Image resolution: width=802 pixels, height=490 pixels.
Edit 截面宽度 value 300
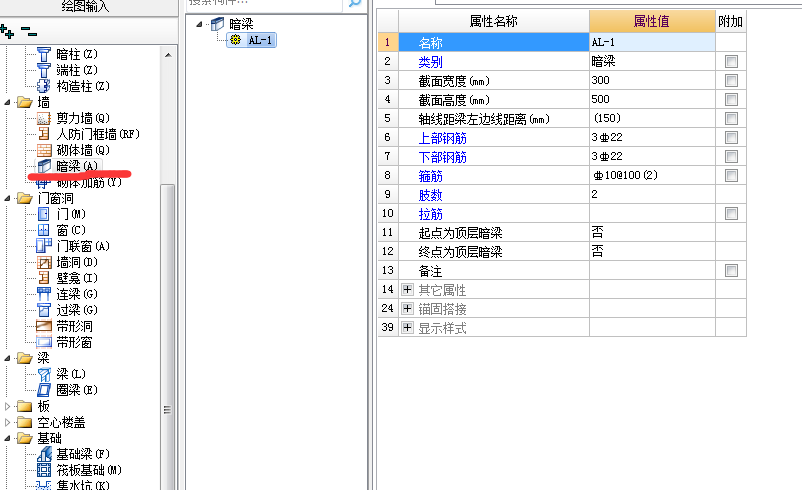pos(652,80)
